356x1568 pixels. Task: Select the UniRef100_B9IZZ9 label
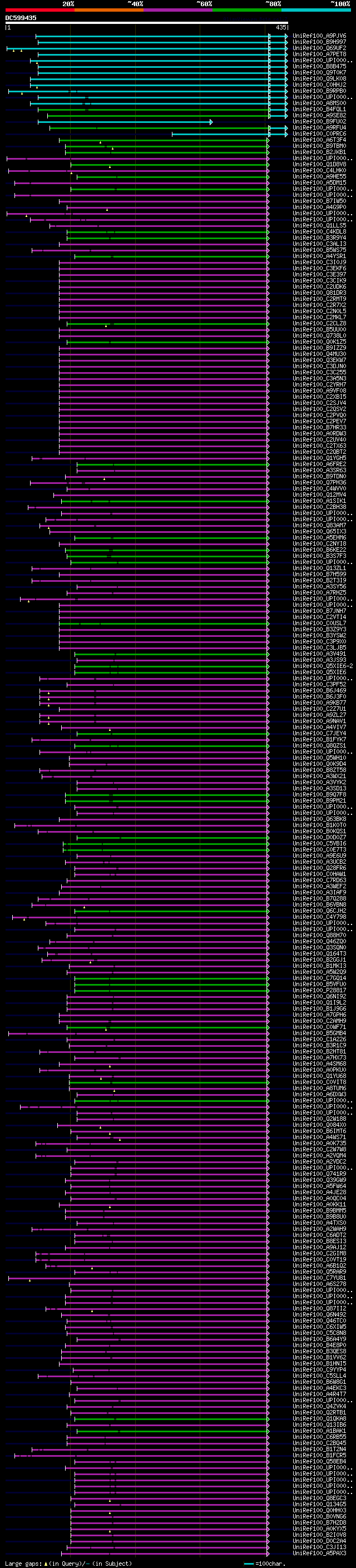[x=319, y=348]
